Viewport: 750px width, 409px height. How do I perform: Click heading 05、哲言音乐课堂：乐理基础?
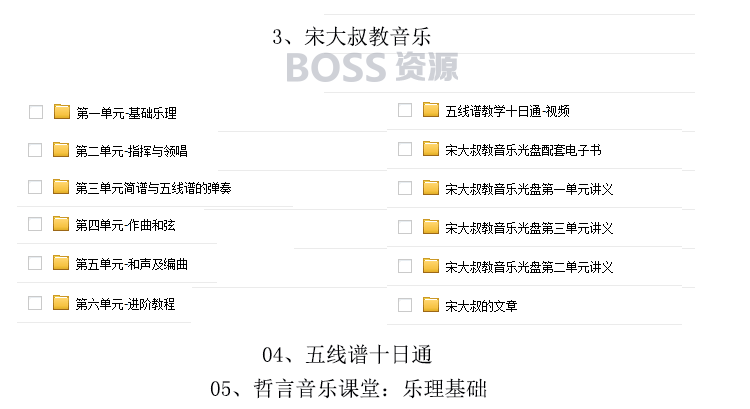349,388
